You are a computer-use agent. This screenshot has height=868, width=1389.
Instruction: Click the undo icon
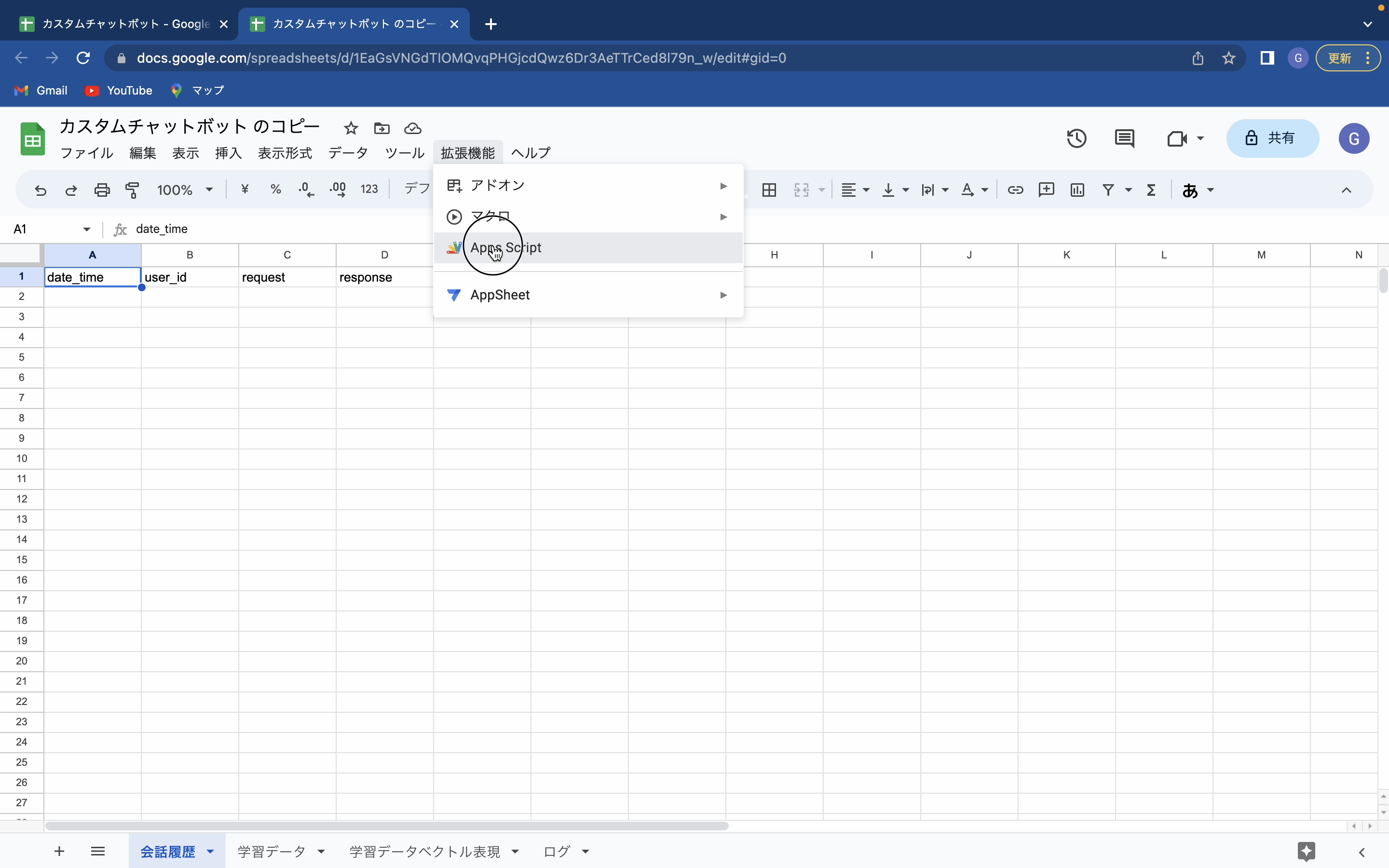[x=40, y=190]
